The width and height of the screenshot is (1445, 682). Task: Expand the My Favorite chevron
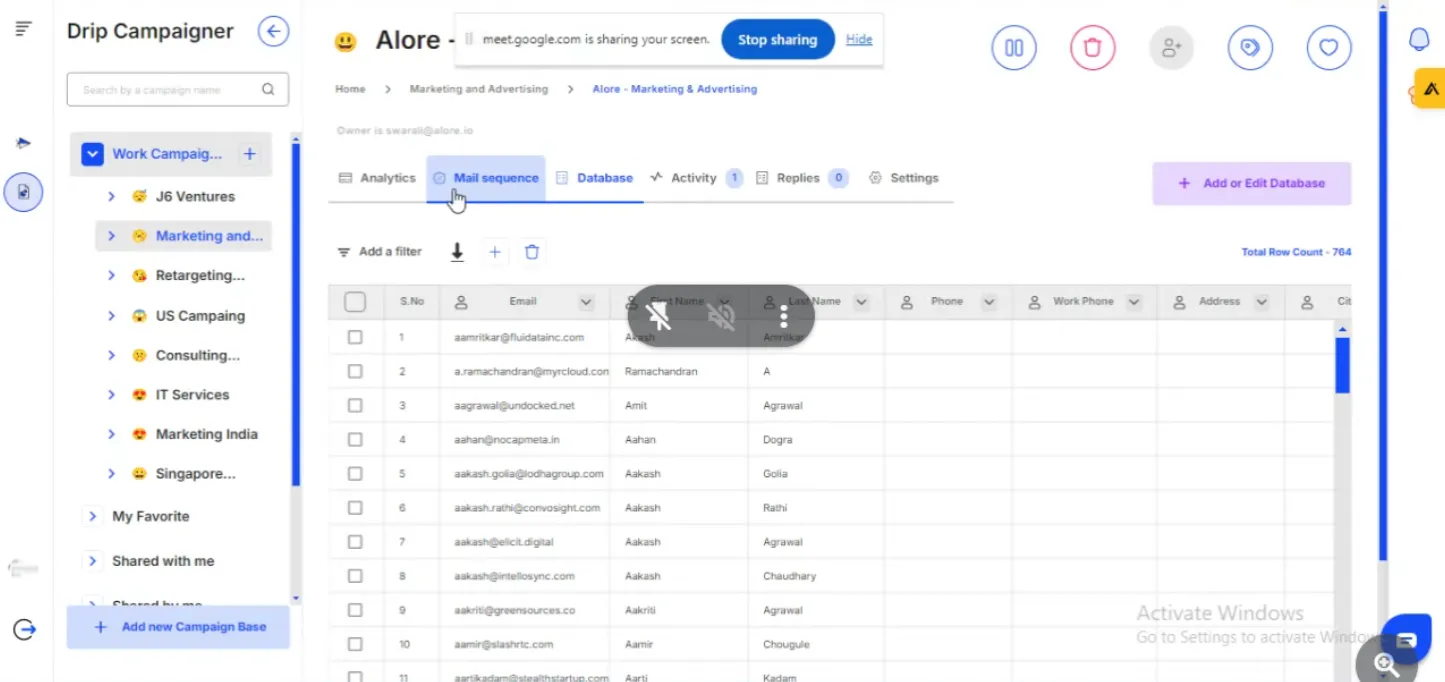click(x=92, y=516)
